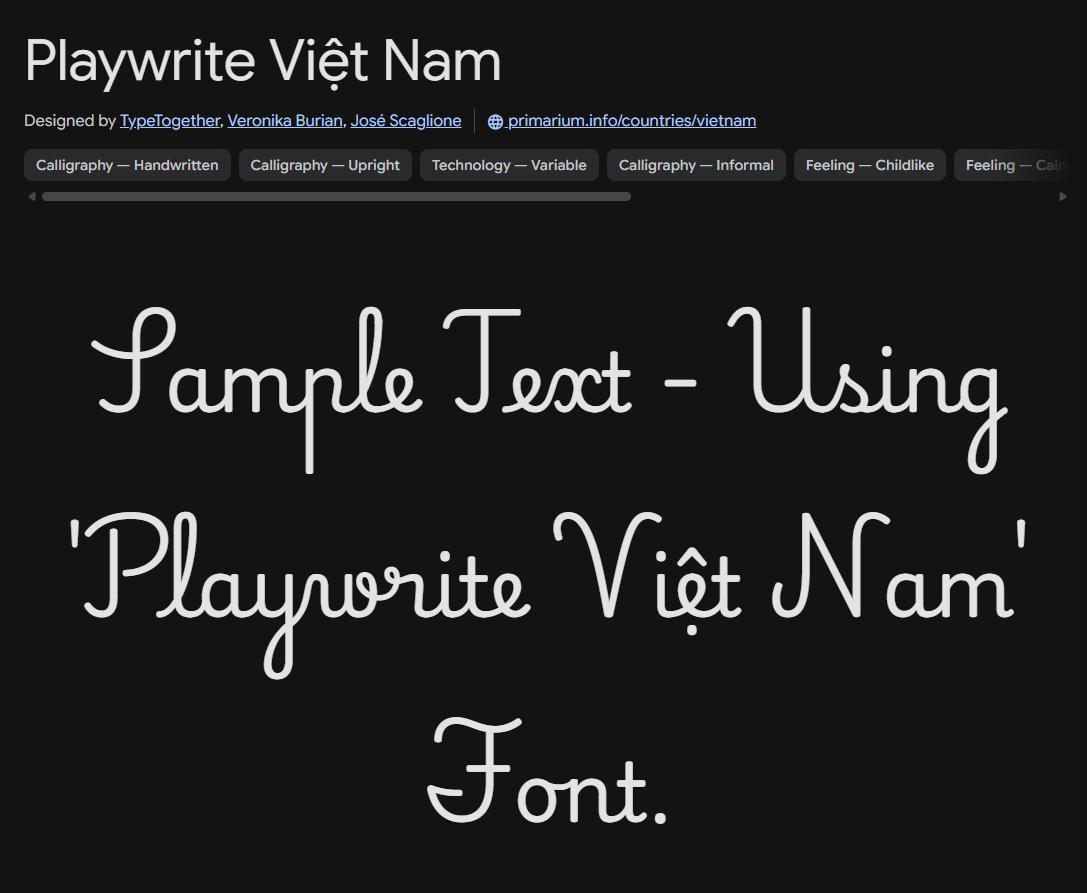Click the 'Playwrite Việt Nam' preview line

[x=548, y=595]
